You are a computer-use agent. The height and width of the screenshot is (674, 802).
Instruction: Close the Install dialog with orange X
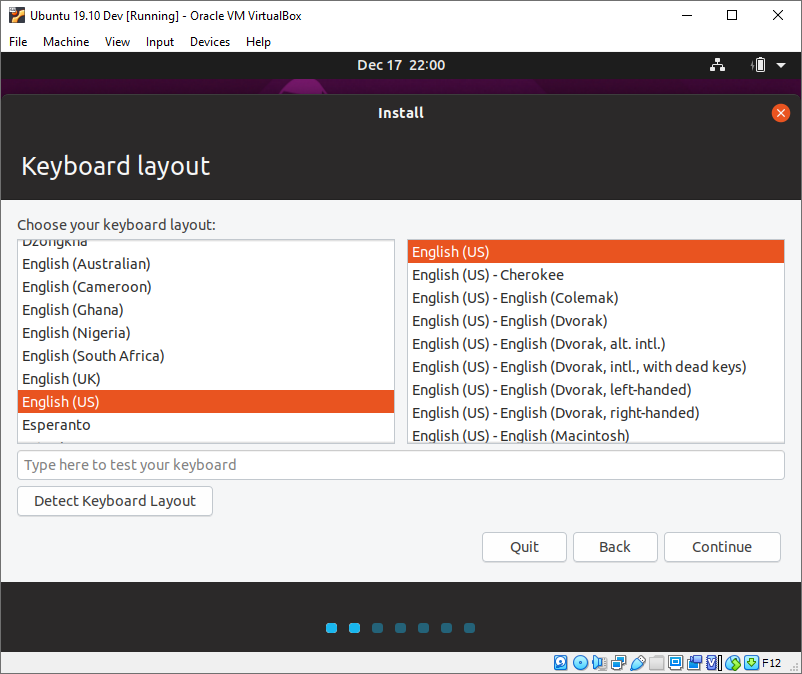pos(781,113)
